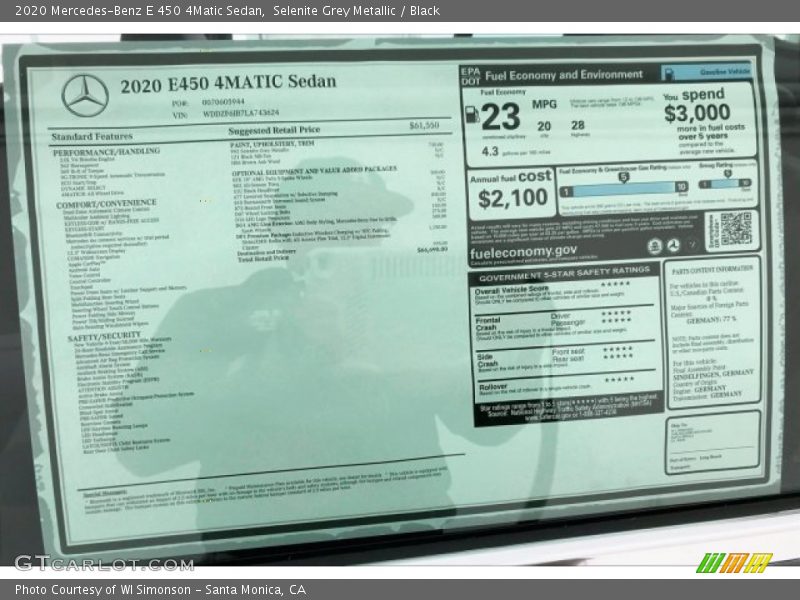Image resolution: width=800 pixels, height=600 pixels.
Task: Click the 'SAFETY/SECURITY' section heading
Action: (x=104, y=337)
